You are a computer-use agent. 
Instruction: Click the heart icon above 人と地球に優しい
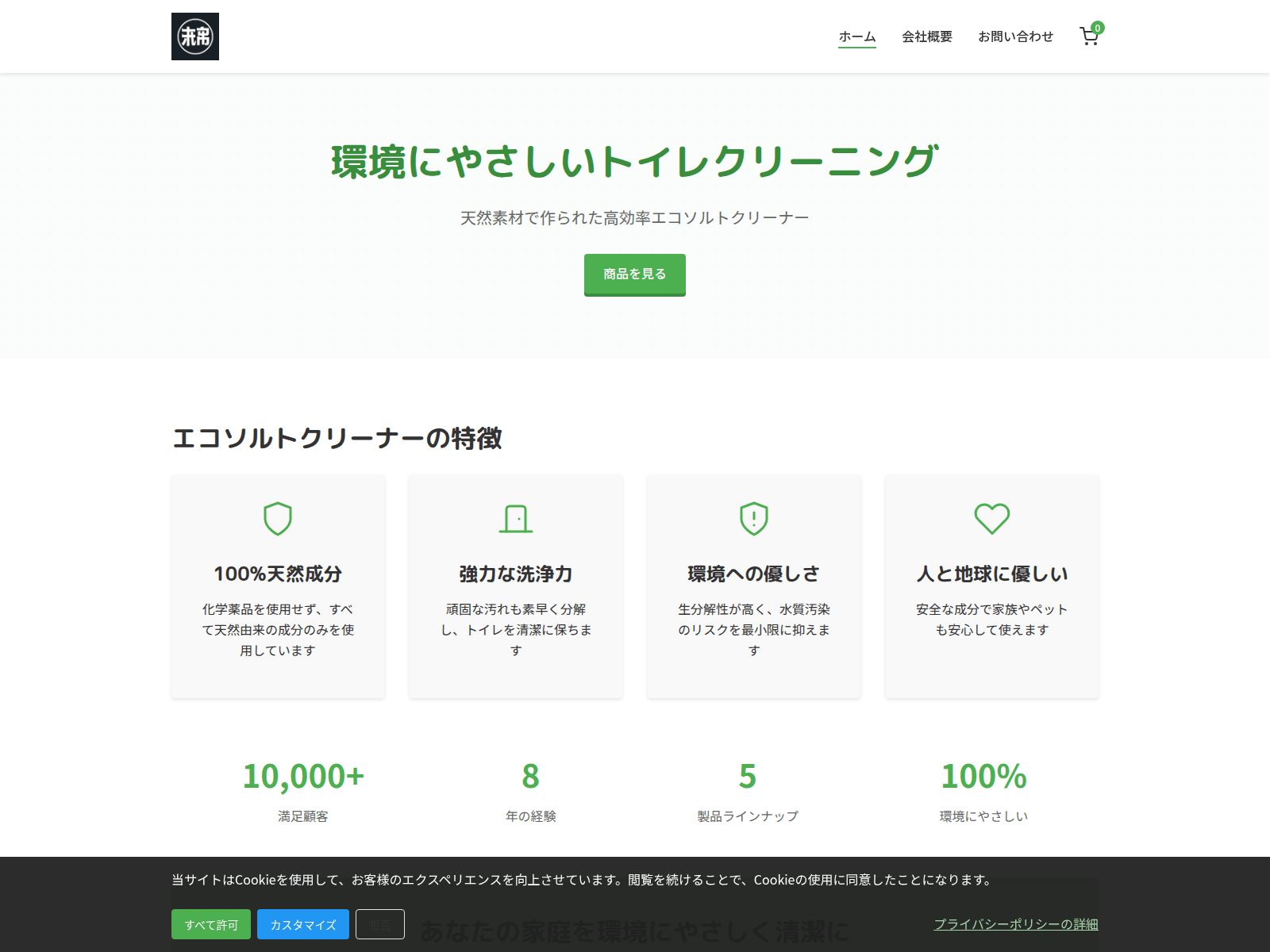pos(992,519)
